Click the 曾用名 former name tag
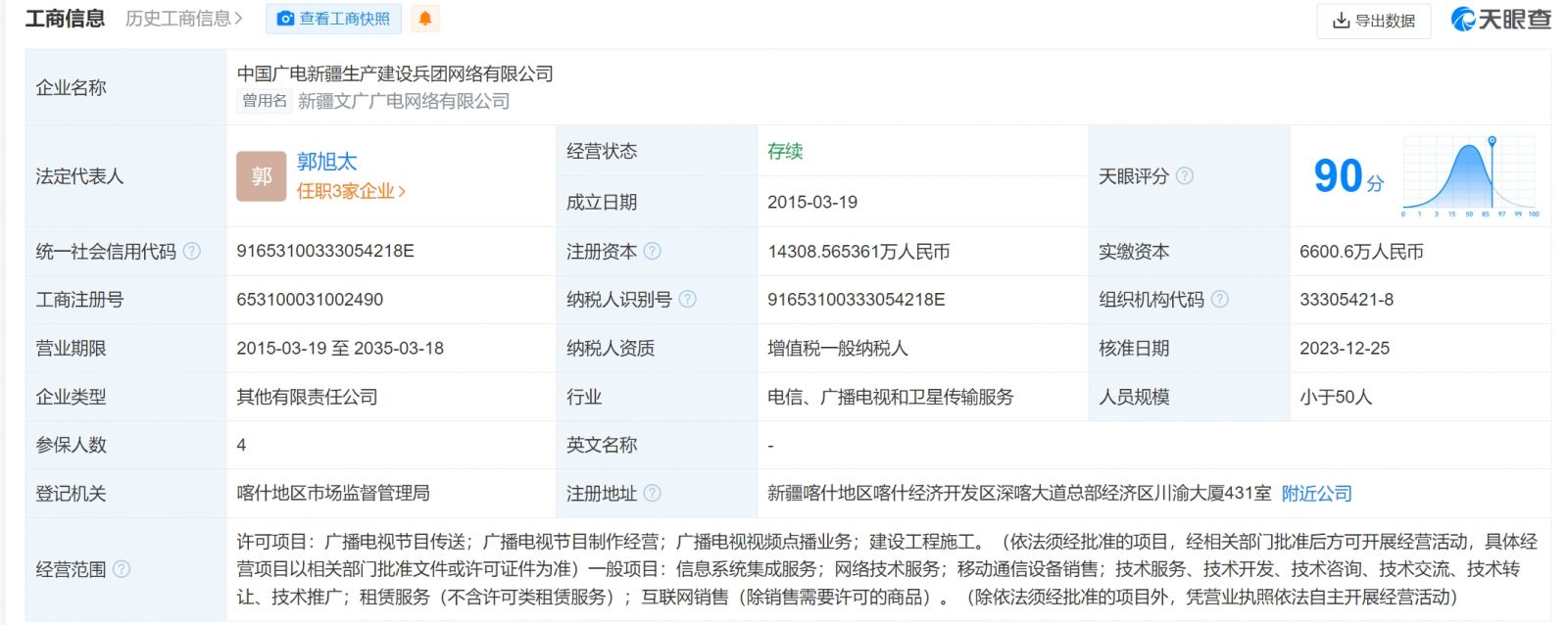The image size is (1568, 625). pos(265,101)
